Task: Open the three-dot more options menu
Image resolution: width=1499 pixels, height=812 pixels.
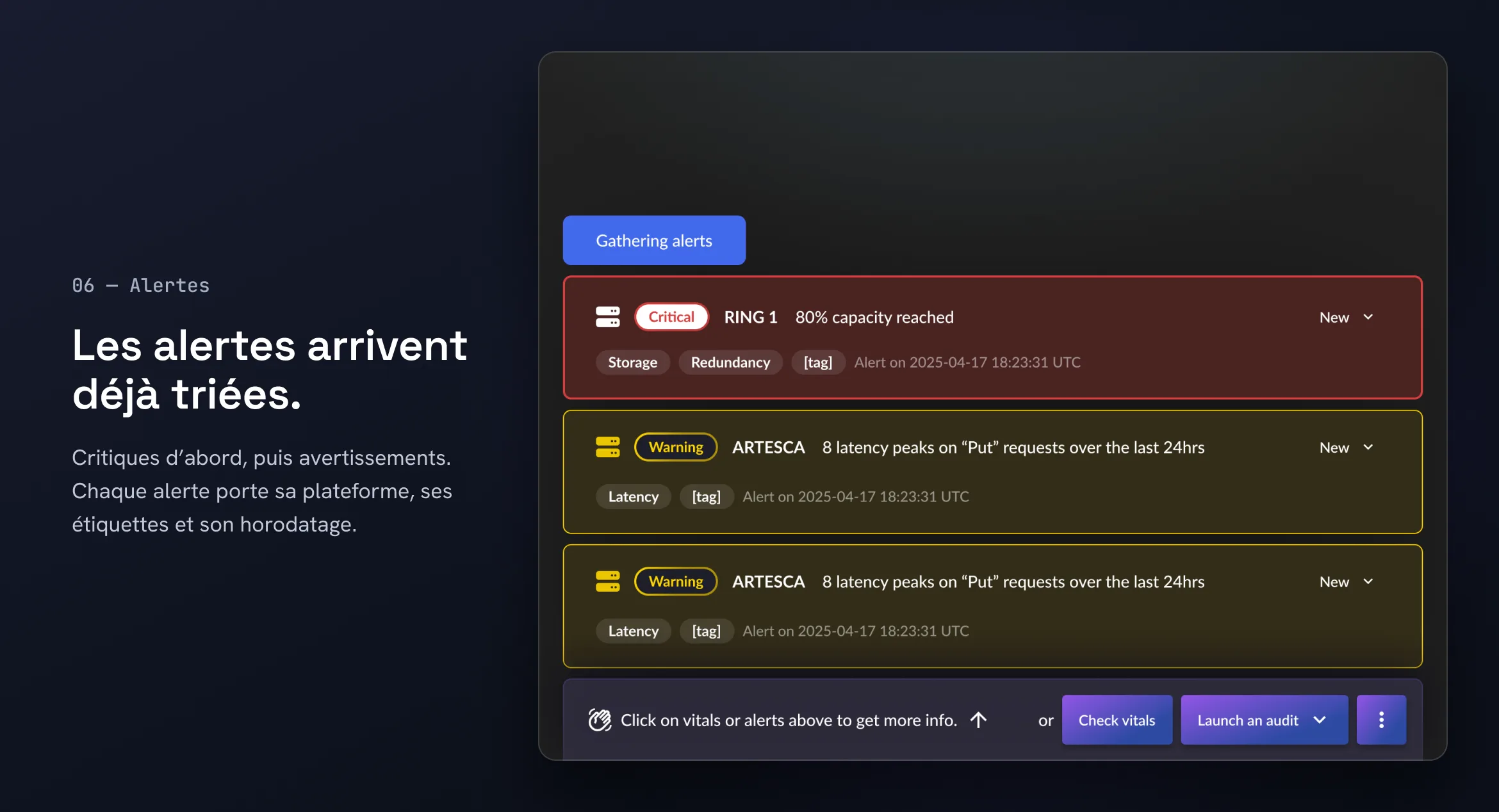Action: [x=1381, y=720]
